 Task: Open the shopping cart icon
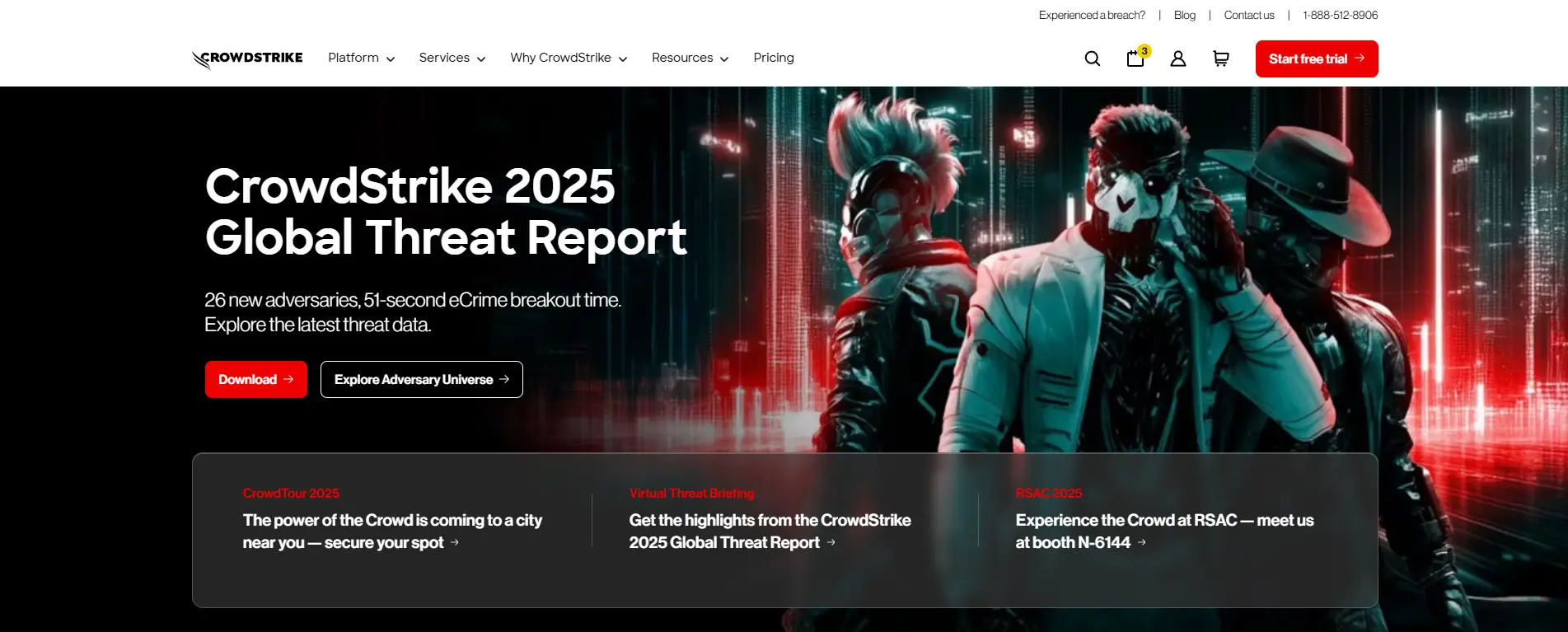[1221, 59]
